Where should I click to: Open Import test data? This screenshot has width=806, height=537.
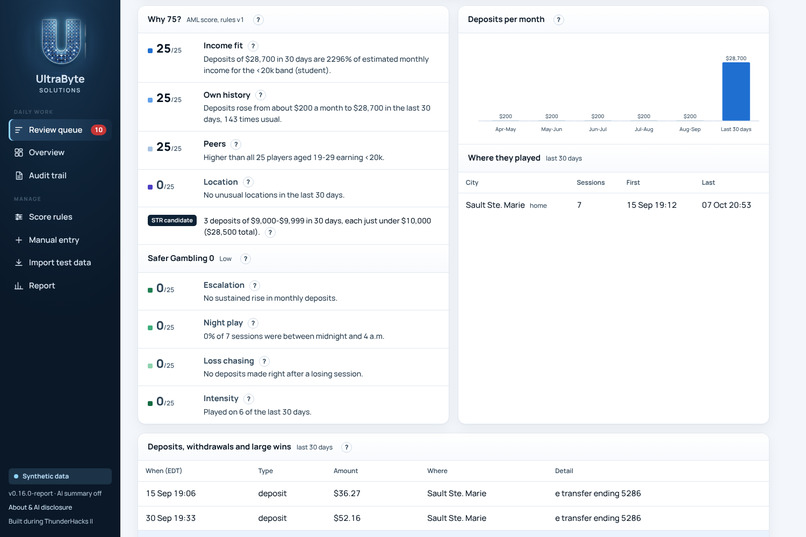tap(60, 263)
